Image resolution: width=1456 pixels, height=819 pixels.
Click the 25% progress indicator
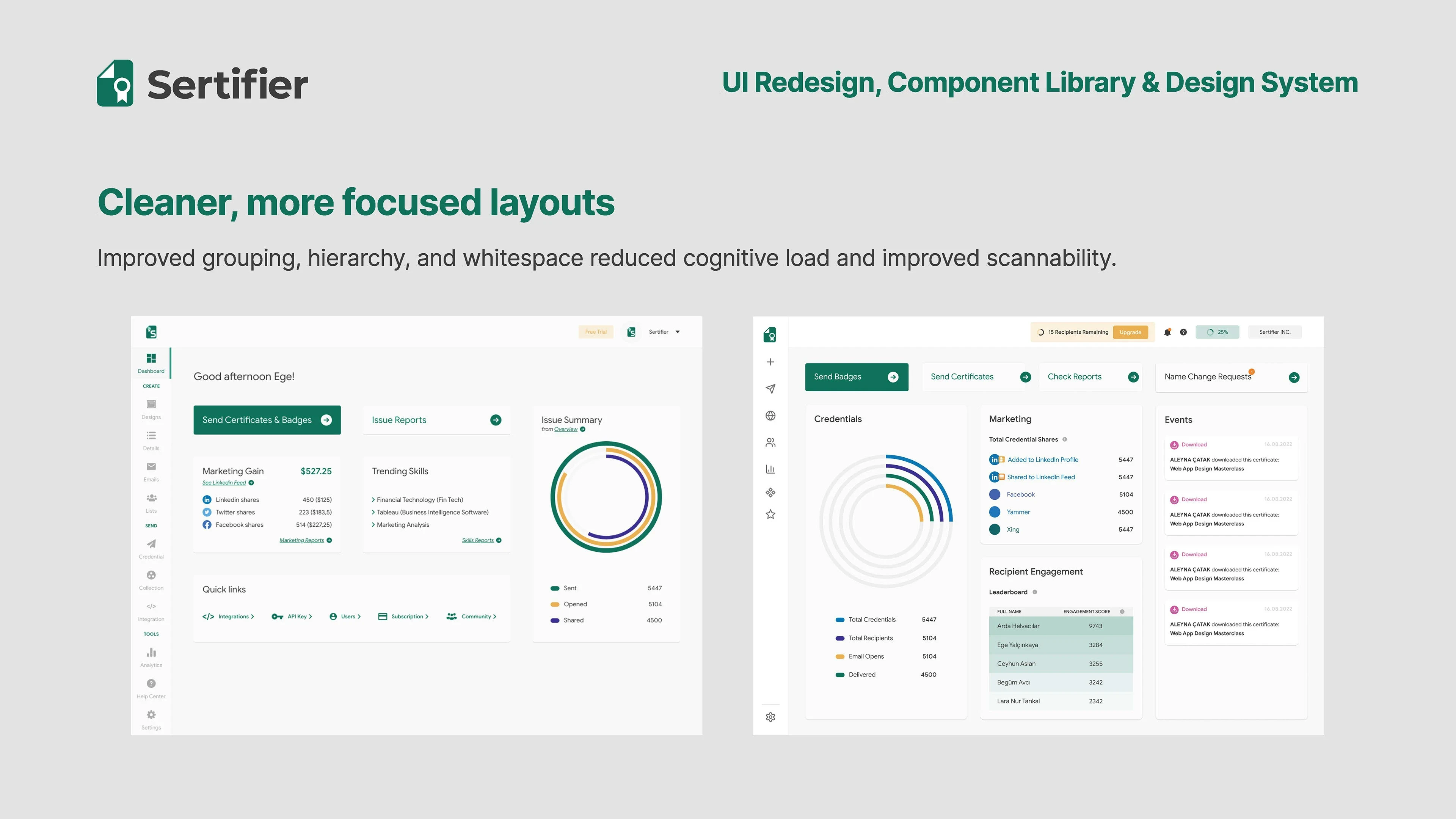1217,333
